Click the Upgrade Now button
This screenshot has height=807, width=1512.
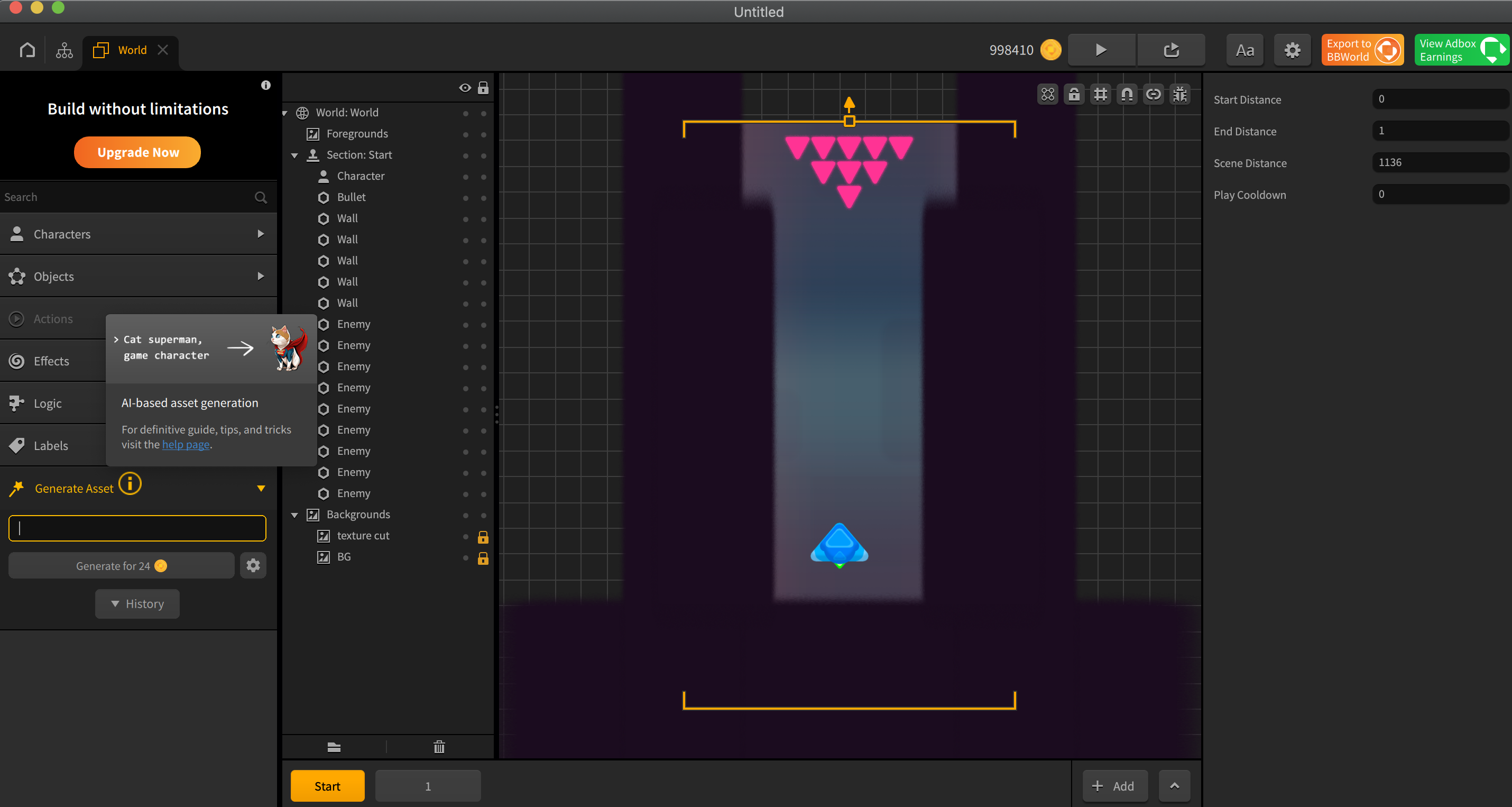click(x=137, y=152)
